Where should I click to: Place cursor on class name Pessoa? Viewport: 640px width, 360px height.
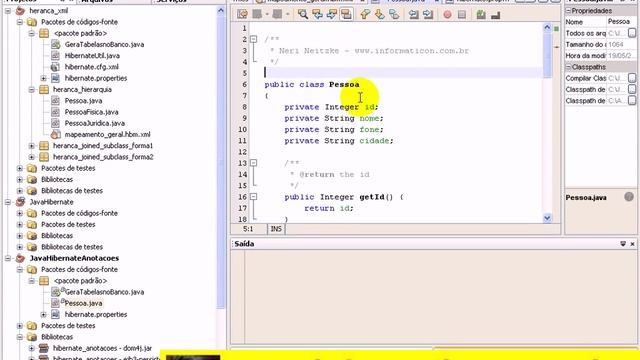pos(344,84)
